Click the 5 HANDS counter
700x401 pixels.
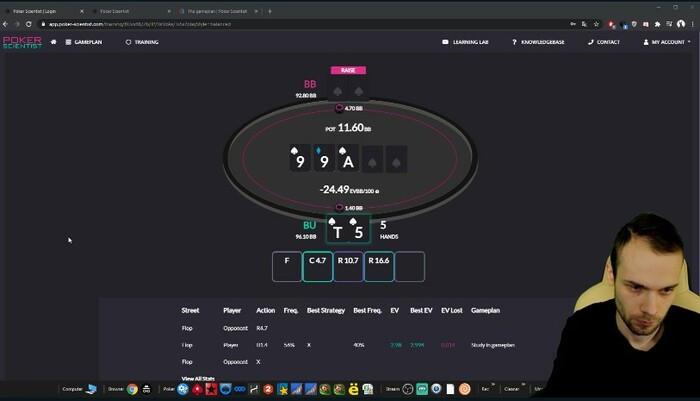point(389,230)
